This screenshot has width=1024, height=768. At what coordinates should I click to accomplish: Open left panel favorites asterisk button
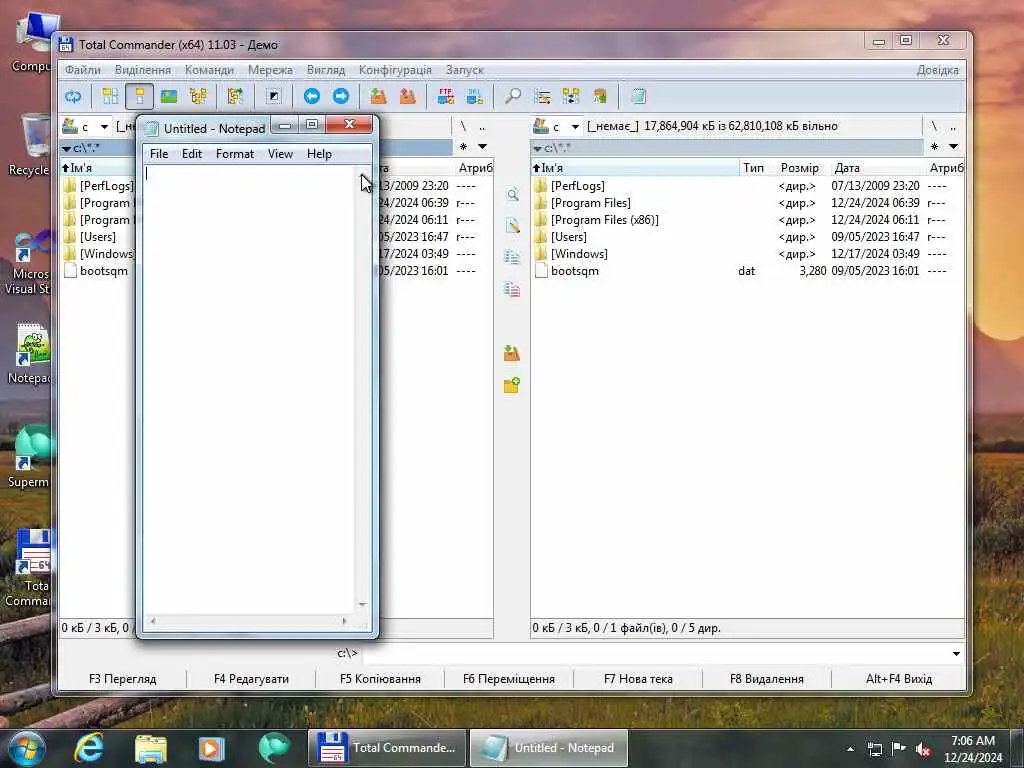464,147
